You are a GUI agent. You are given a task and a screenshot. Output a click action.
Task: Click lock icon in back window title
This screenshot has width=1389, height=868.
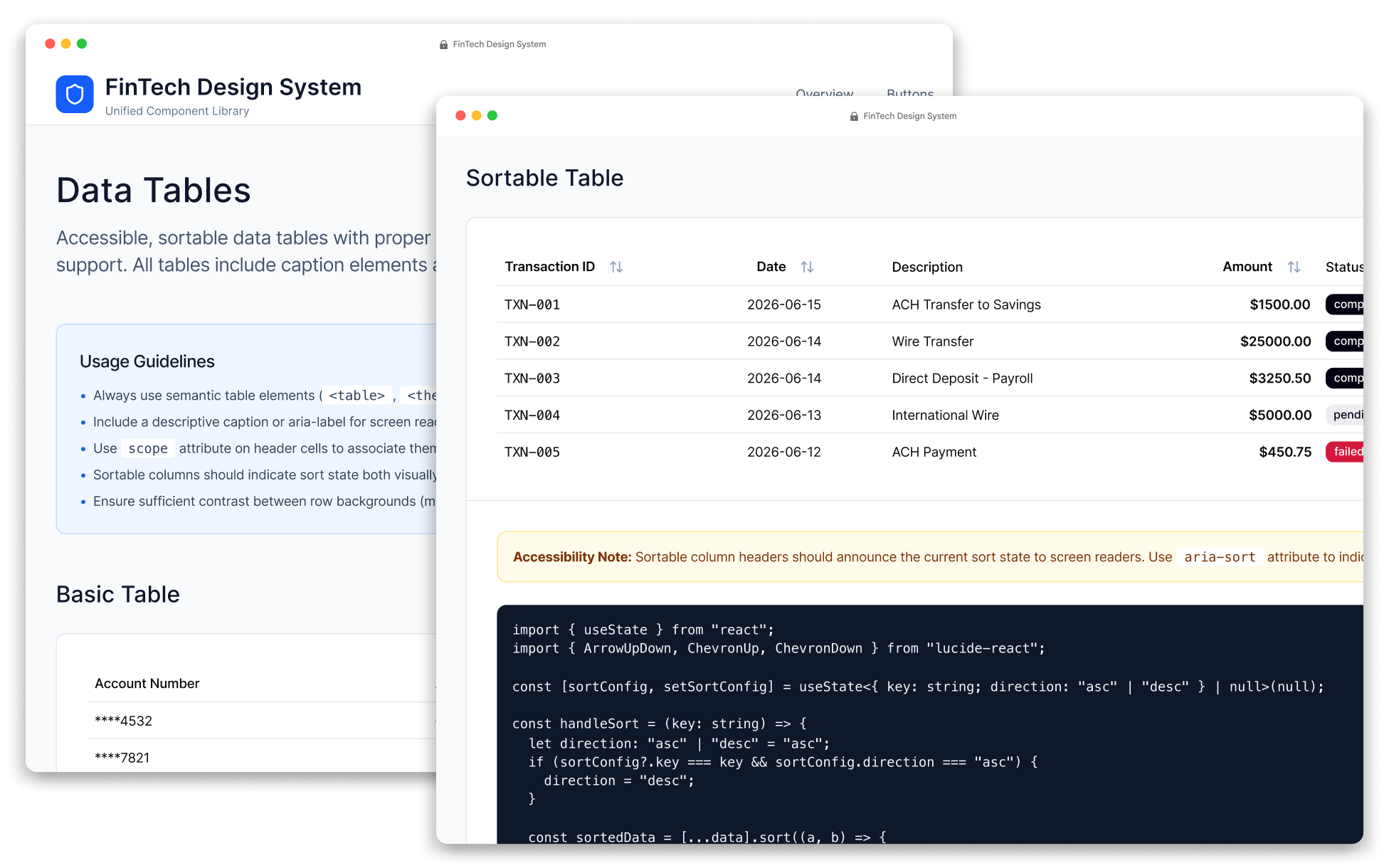[x=443, y=44]
